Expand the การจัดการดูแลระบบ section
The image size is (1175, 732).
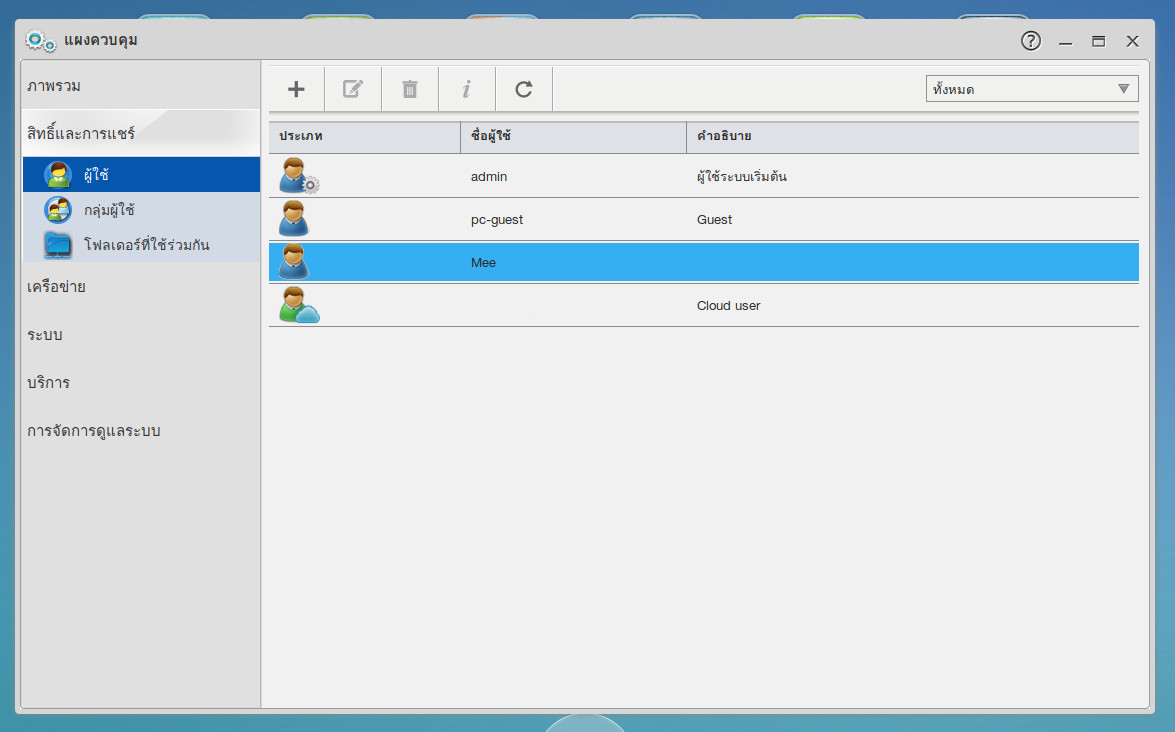[x=94, y=431]
